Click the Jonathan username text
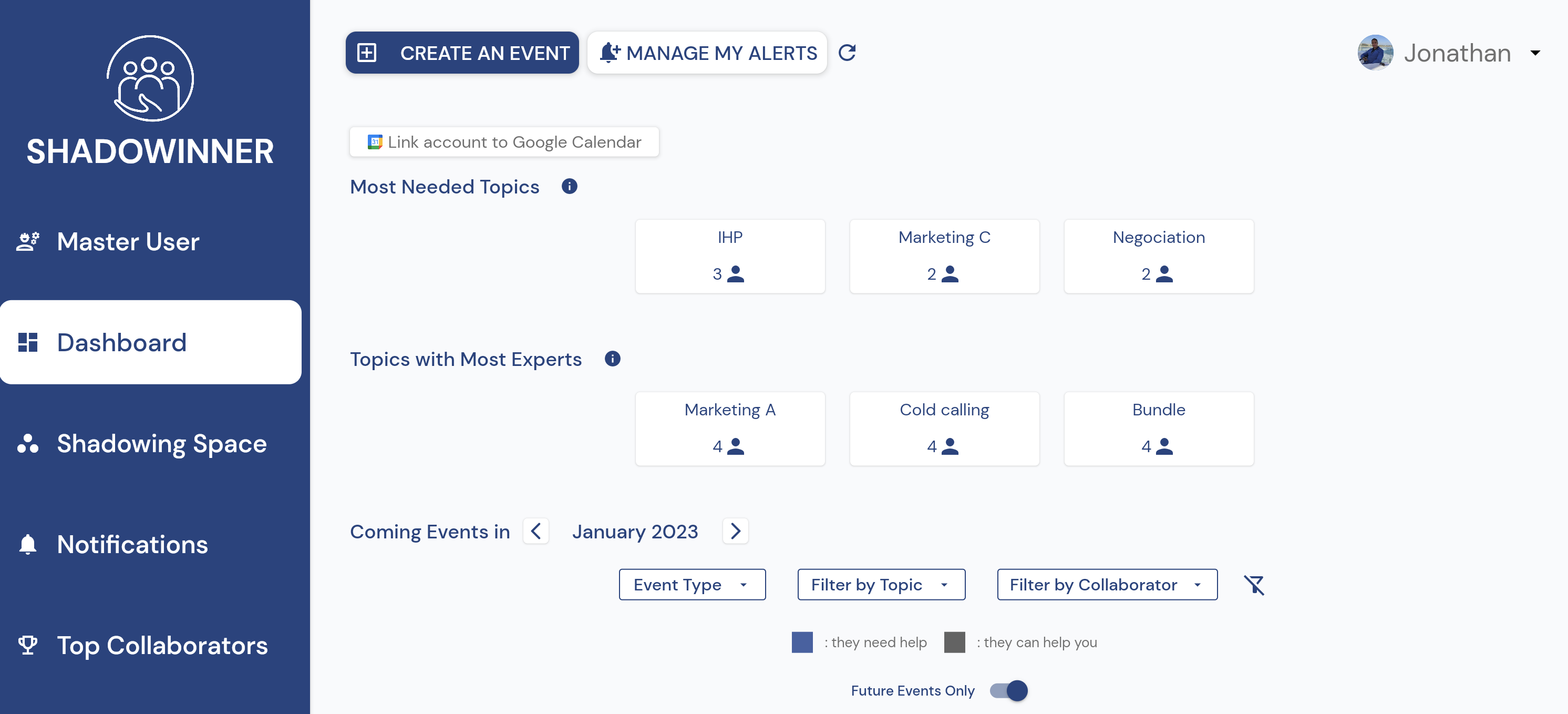 tap(1457, 53)
